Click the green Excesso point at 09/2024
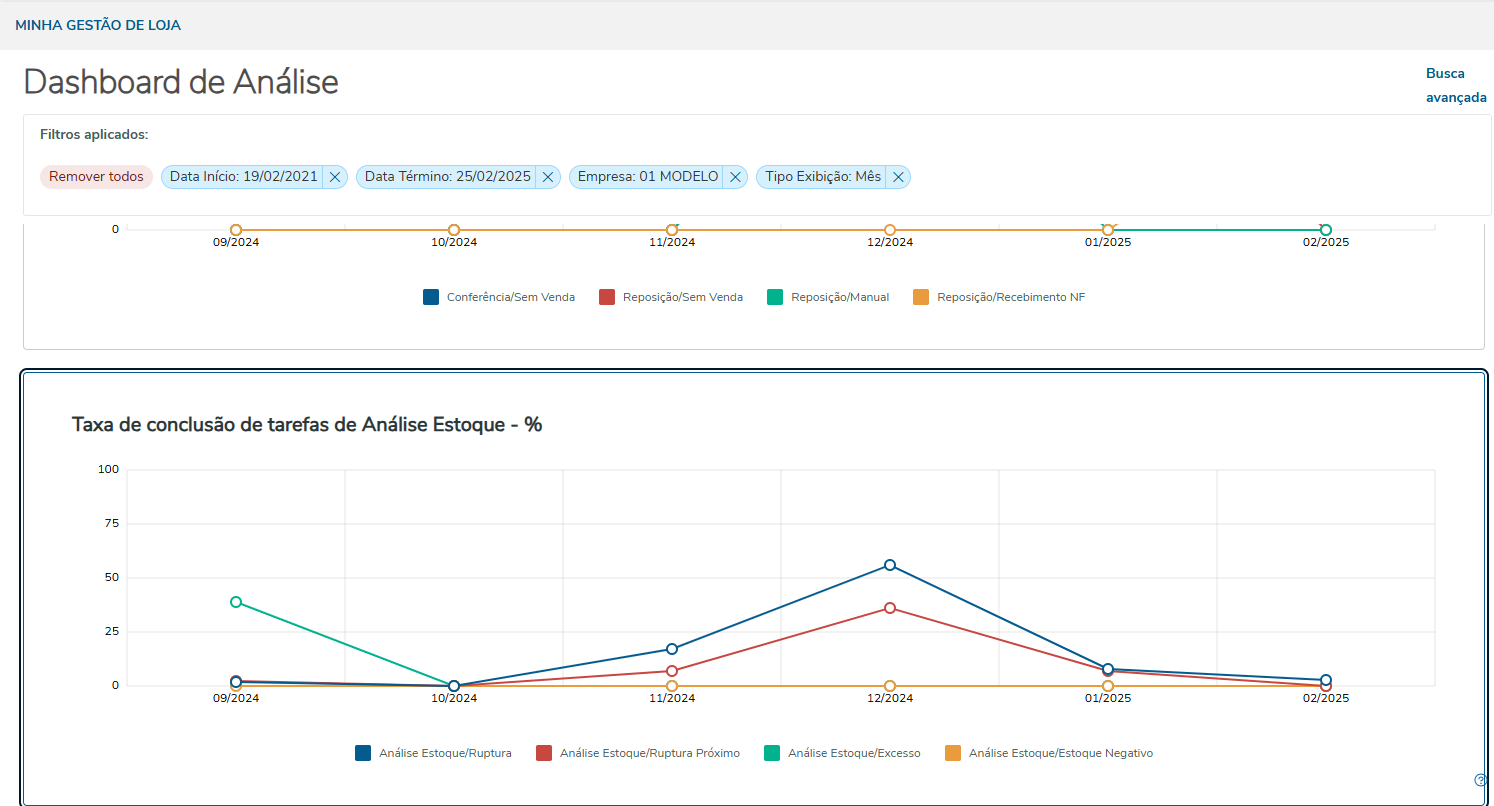 (x=236, y=602)
